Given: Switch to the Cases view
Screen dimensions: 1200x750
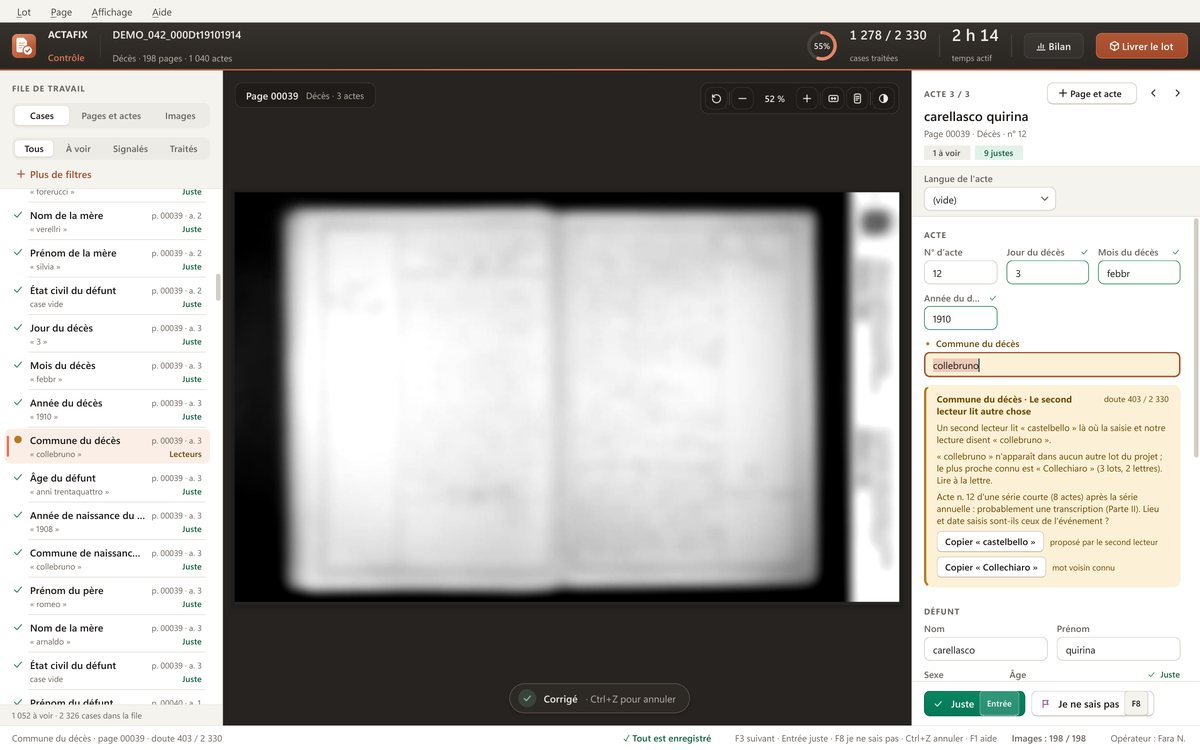Looking at the screenshot, I should (42, 116).
